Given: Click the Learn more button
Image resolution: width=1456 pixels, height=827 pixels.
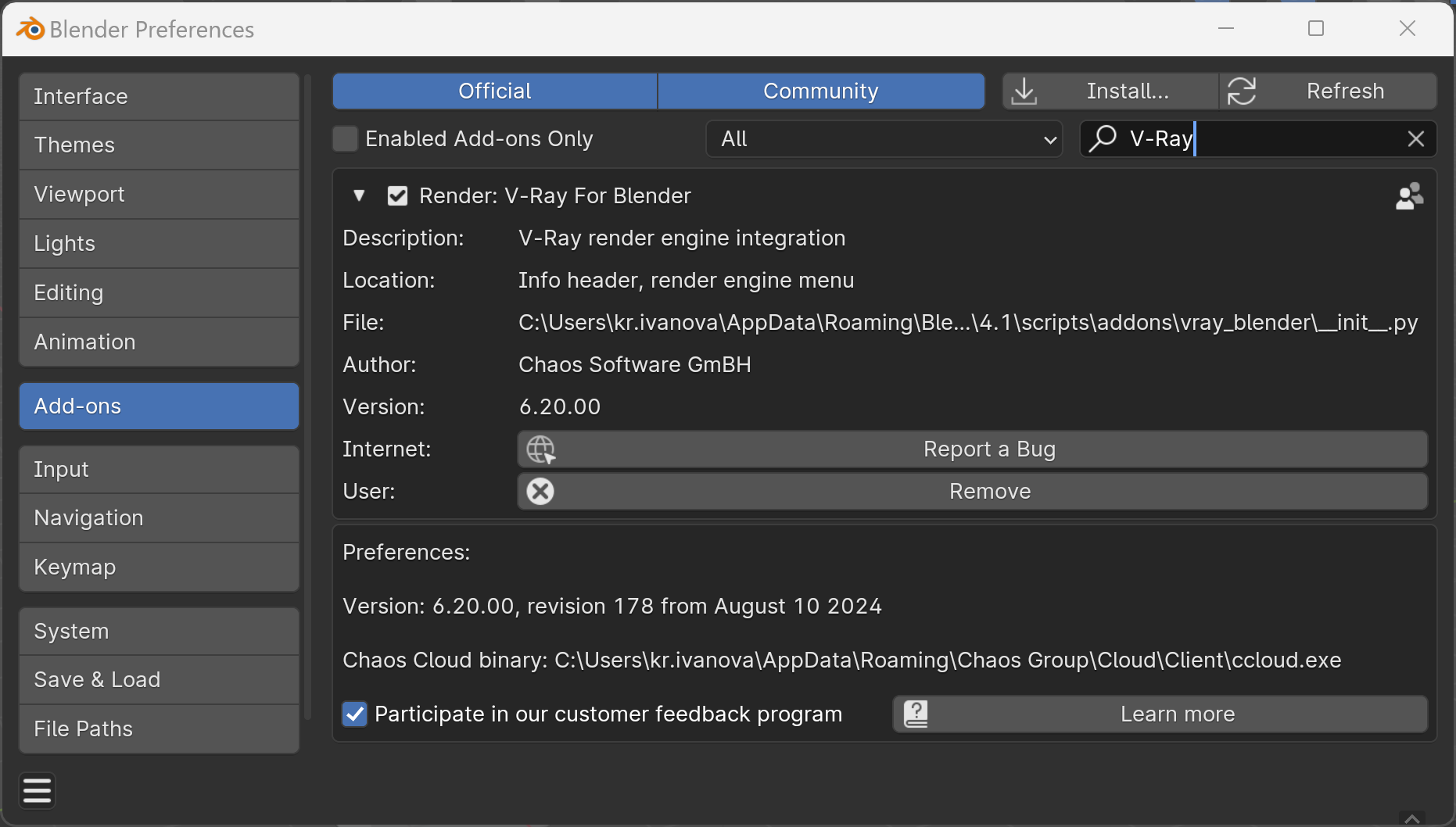Looking at the screenshot, I should pyautogui.click(x=1160, y=714).
